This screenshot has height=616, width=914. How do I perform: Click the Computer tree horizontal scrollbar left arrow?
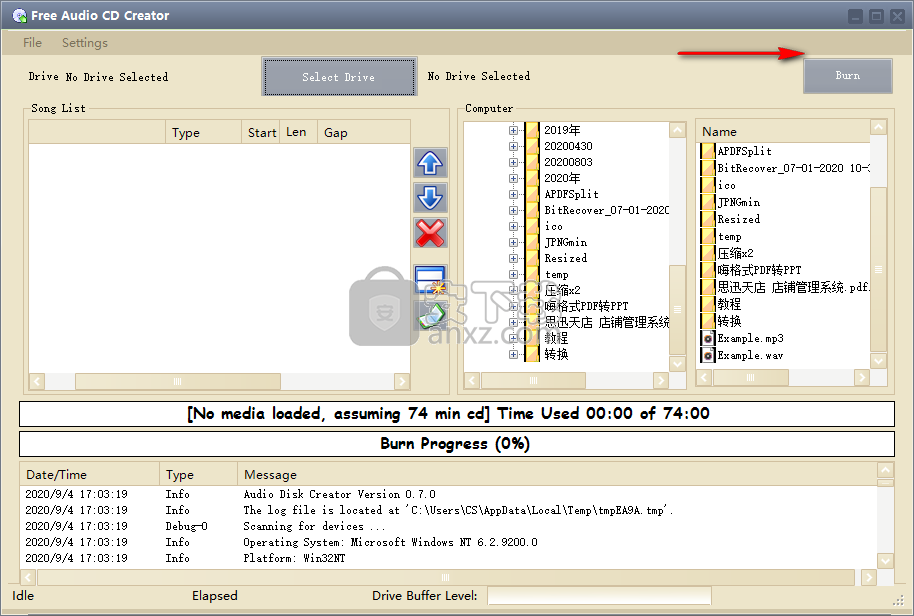(472, 381)
